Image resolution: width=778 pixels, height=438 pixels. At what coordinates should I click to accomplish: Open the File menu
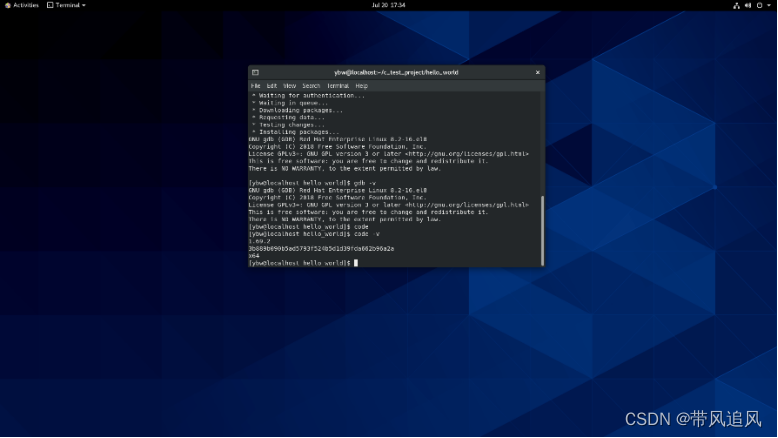pyautogui.click(x=256, y=86)
